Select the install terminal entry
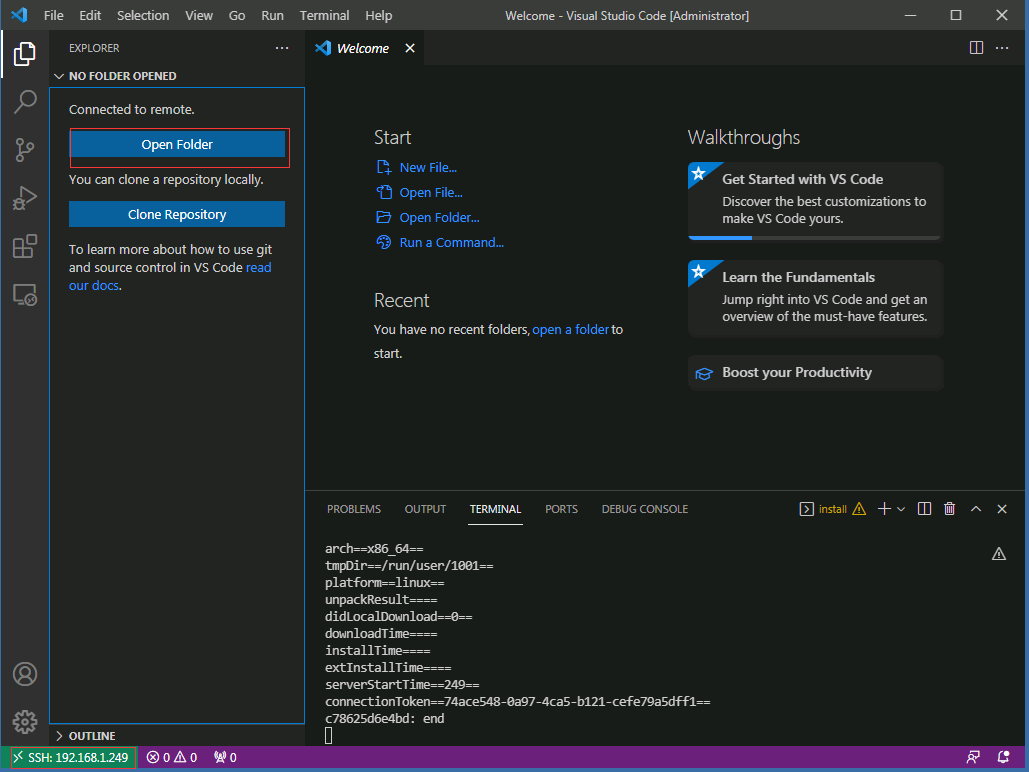Screen dimensions: 1029x772 pos(832,509)
